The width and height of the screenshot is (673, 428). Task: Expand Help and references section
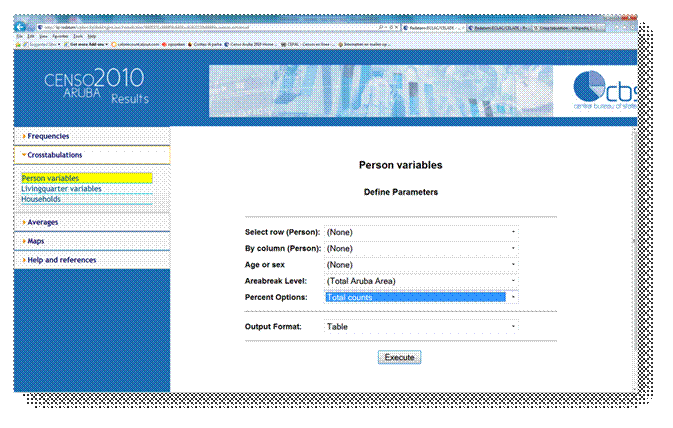61,260
